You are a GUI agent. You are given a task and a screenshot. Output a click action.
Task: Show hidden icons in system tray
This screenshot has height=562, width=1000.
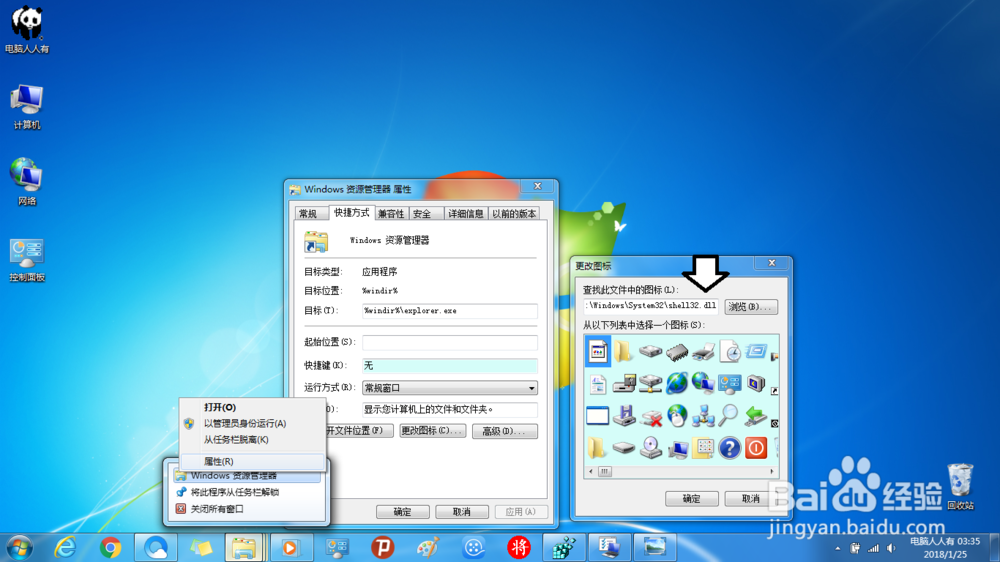837,549
